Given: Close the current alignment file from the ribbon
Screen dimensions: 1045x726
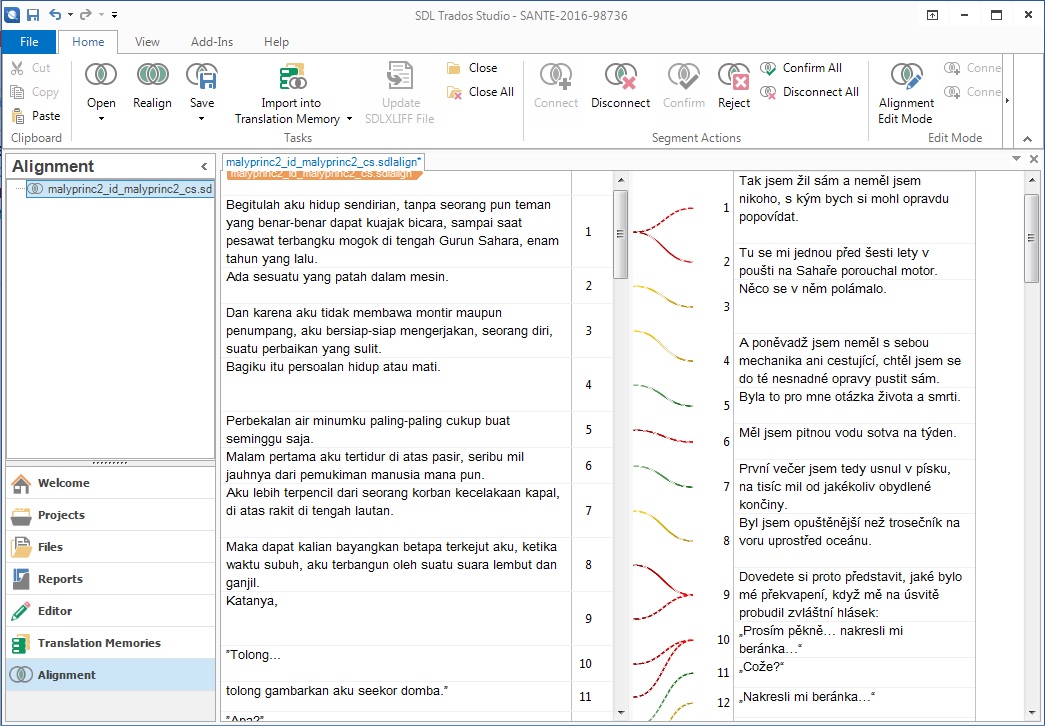Looking at the screenshot, I should point(473,68).
